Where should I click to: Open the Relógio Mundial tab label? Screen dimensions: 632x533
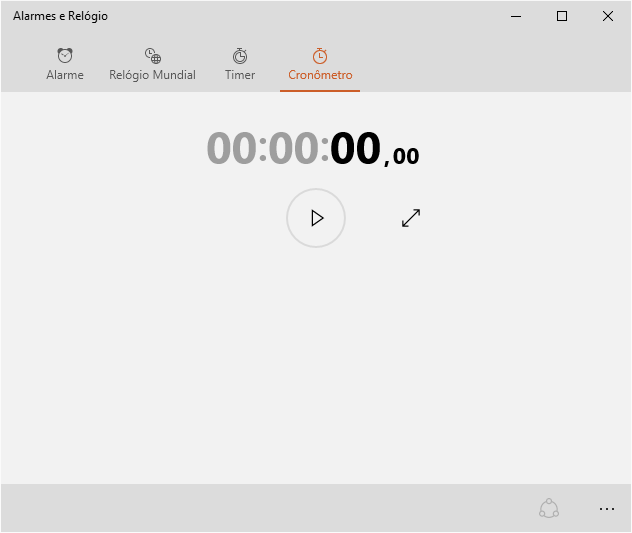click(x=152, y=75)
